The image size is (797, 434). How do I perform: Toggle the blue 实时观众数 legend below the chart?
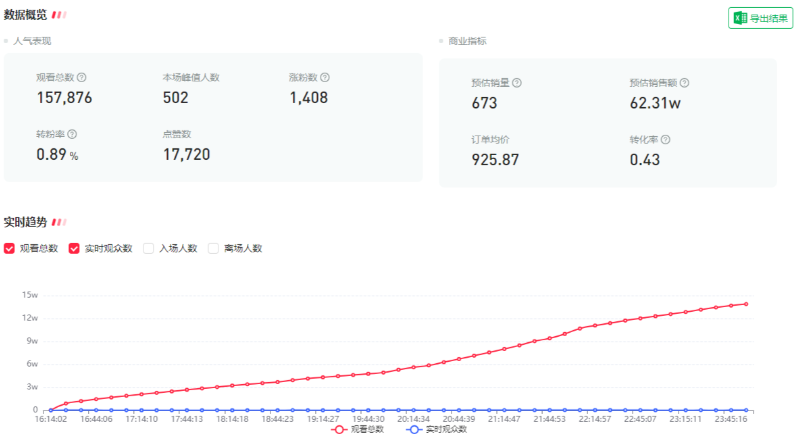pyautogui.click(x=435, y=429)
